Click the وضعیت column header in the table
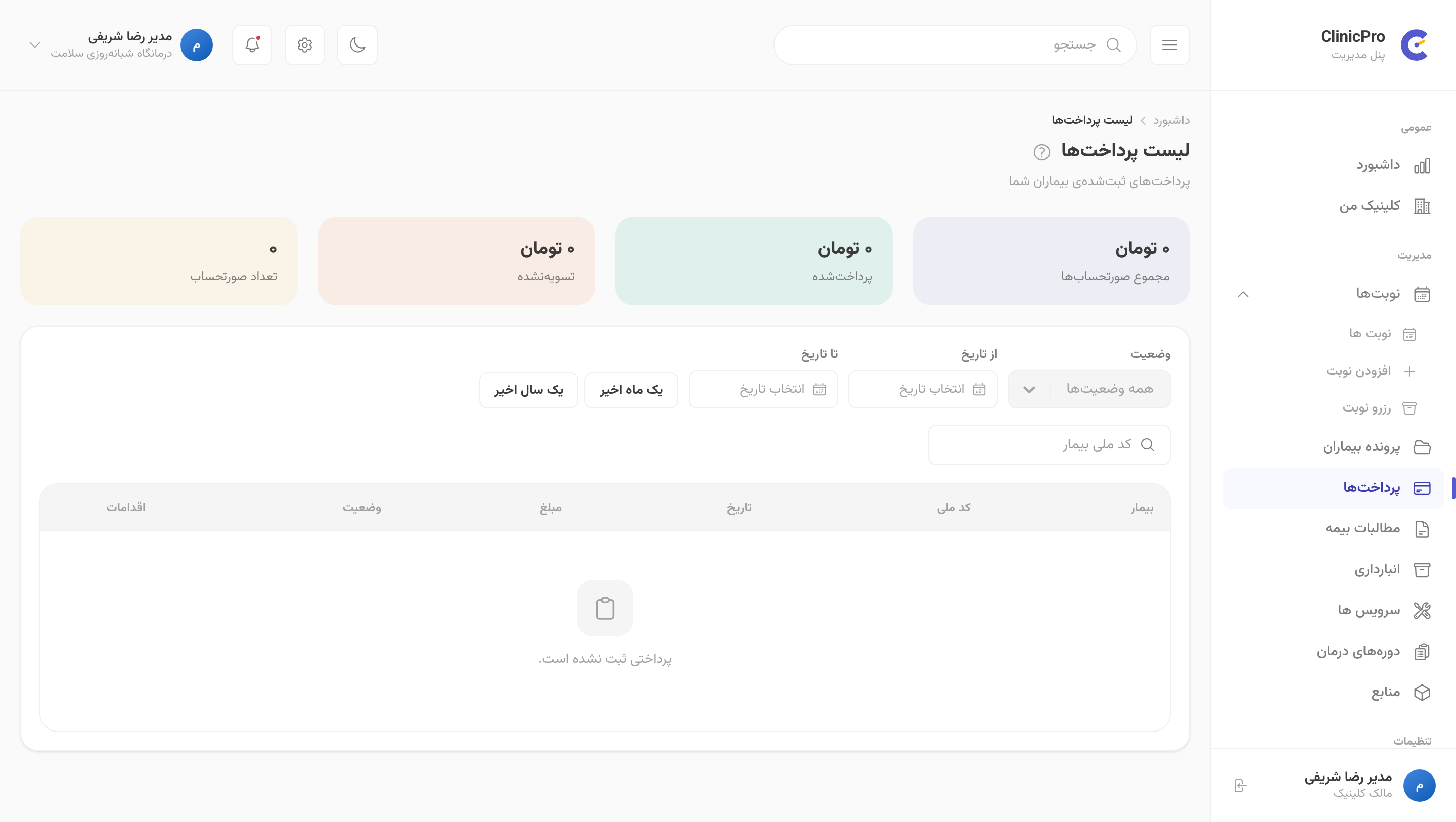 (361, 508)
